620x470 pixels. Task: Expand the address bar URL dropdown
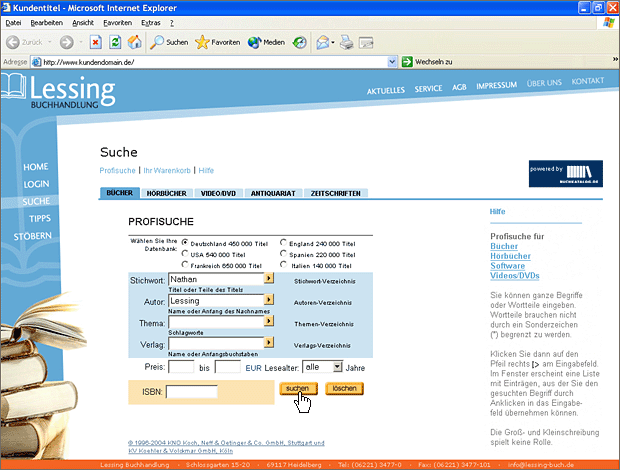392,62
